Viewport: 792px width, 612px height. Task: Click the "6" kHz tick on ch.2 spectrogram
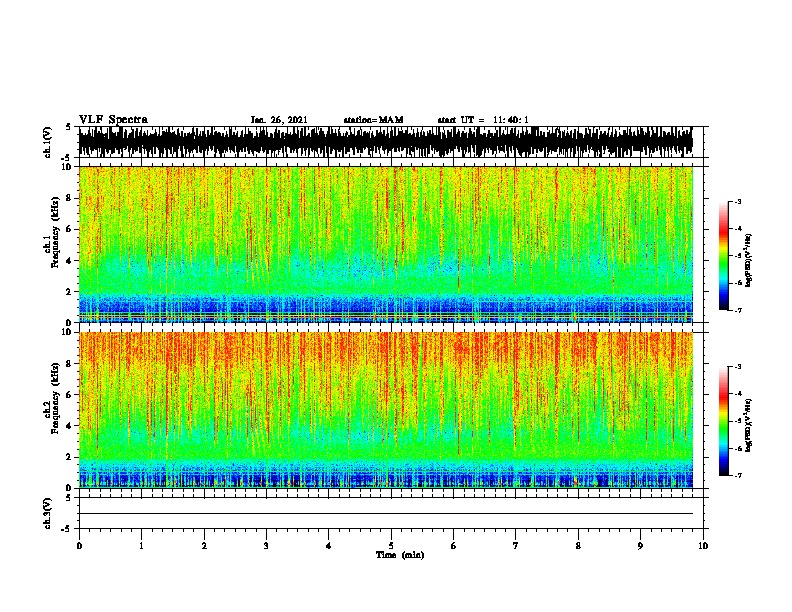coord(70,395)
